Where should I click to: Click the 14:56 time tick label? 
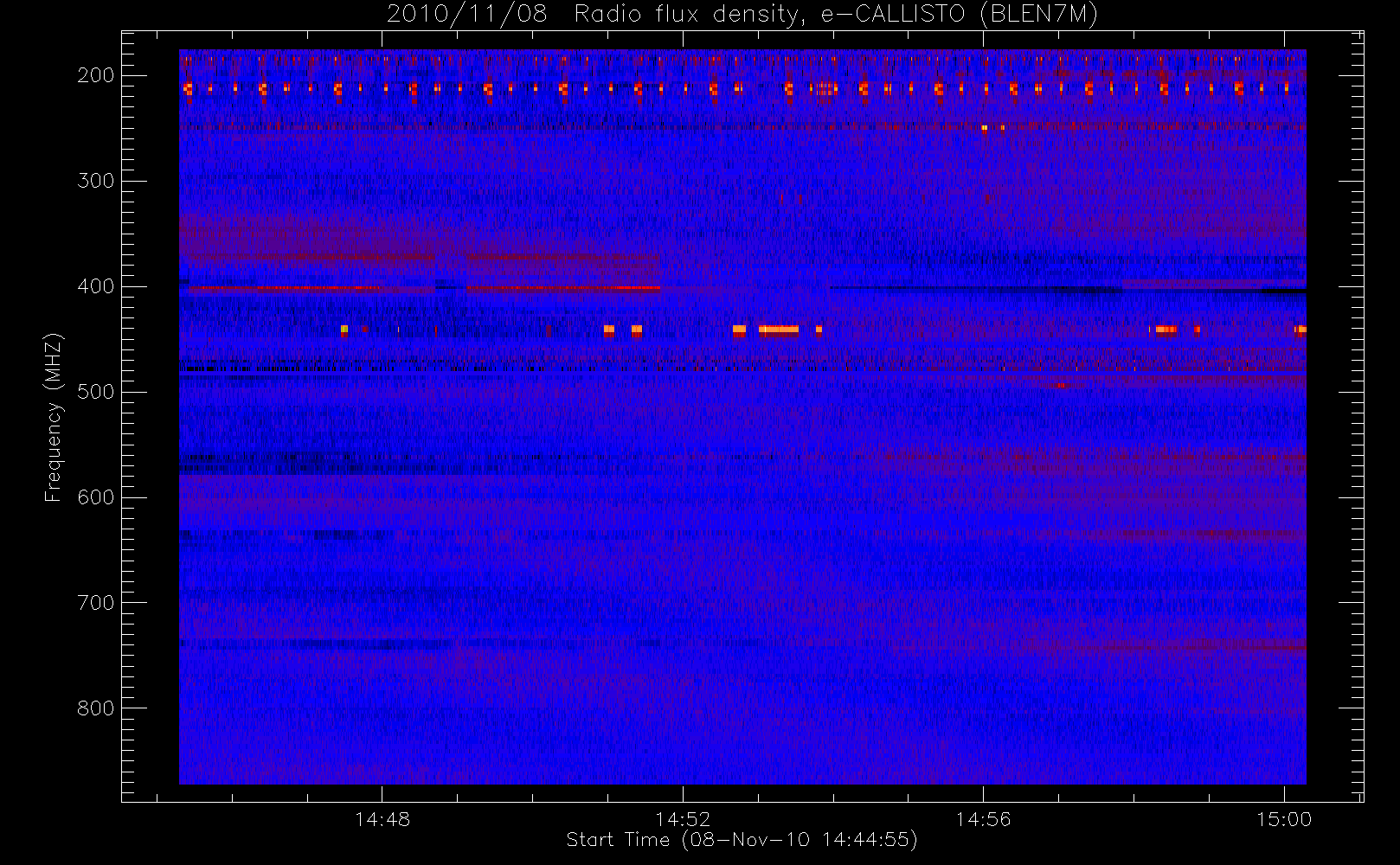[983, 819]
